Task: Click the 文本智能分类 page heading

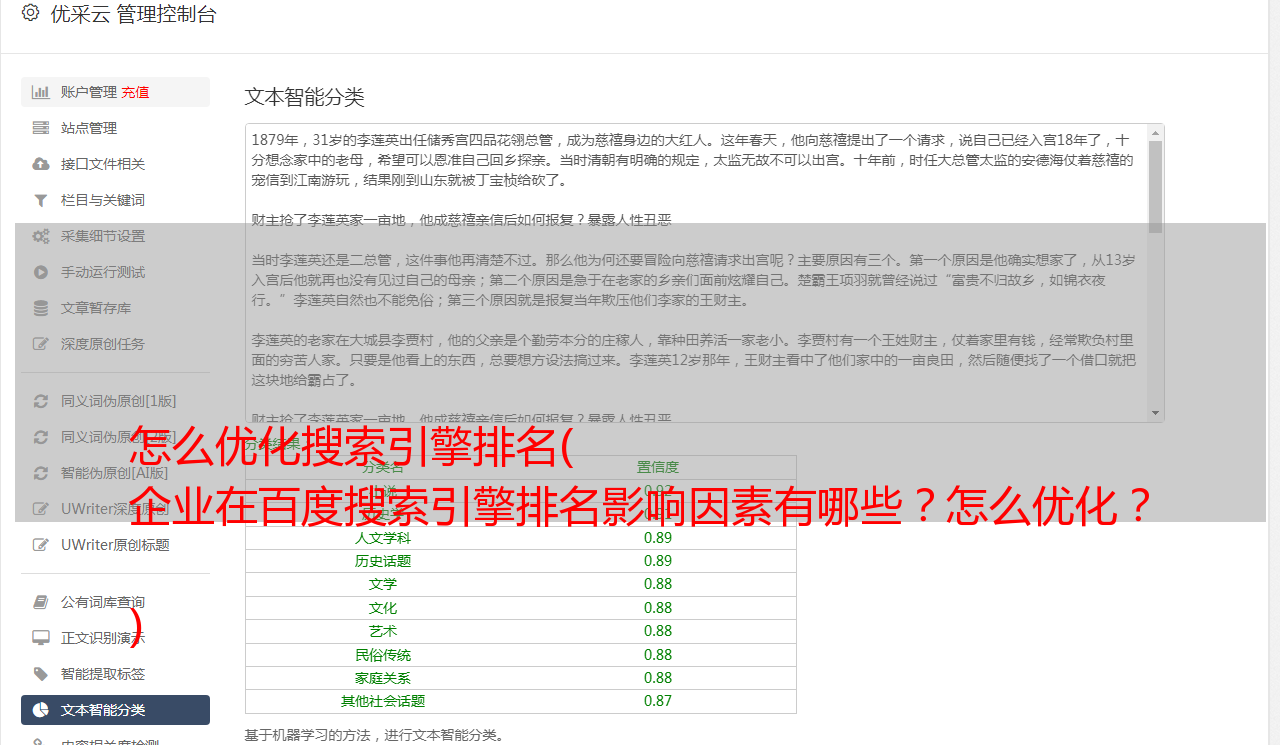Action: point(305,97)
